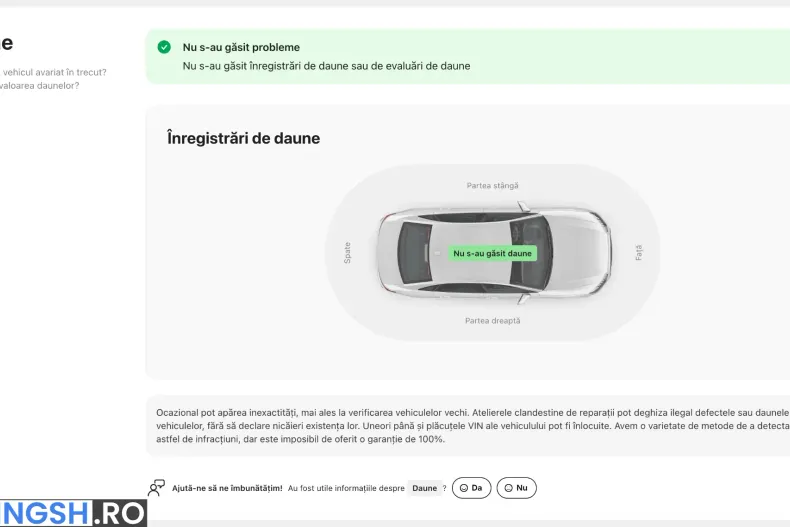
Task: Click the sad face icon in Nu button
Action: pyautogui.click(x=508, y=488)
